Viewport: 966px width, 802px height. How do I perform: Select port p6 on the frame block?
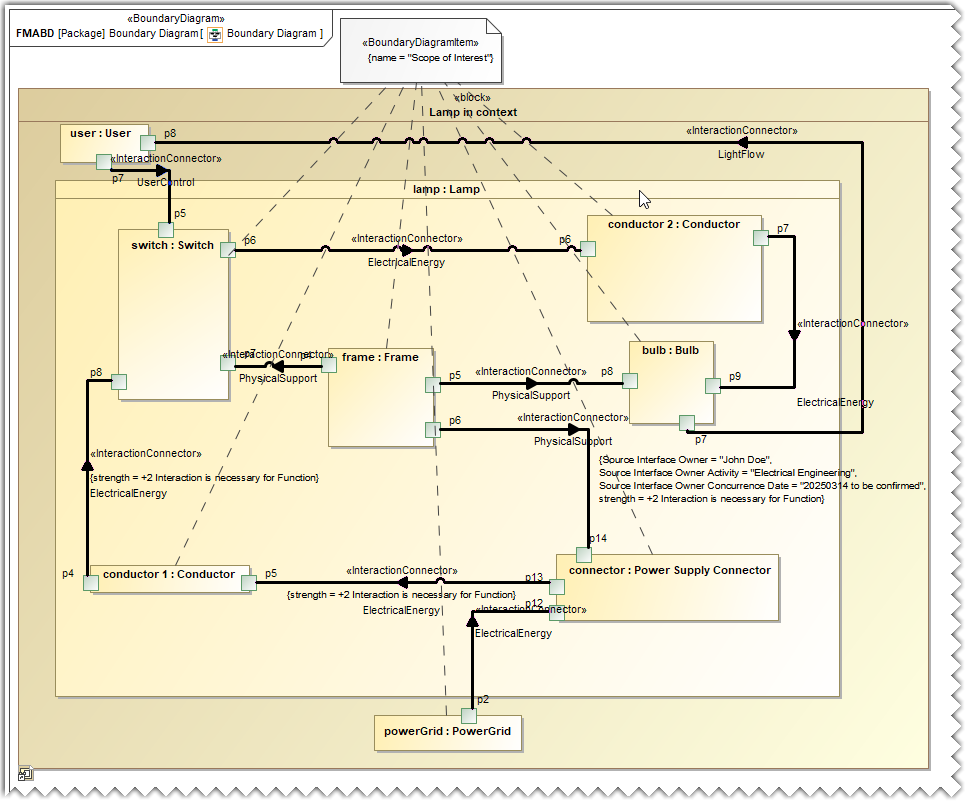tap(433, 429)
